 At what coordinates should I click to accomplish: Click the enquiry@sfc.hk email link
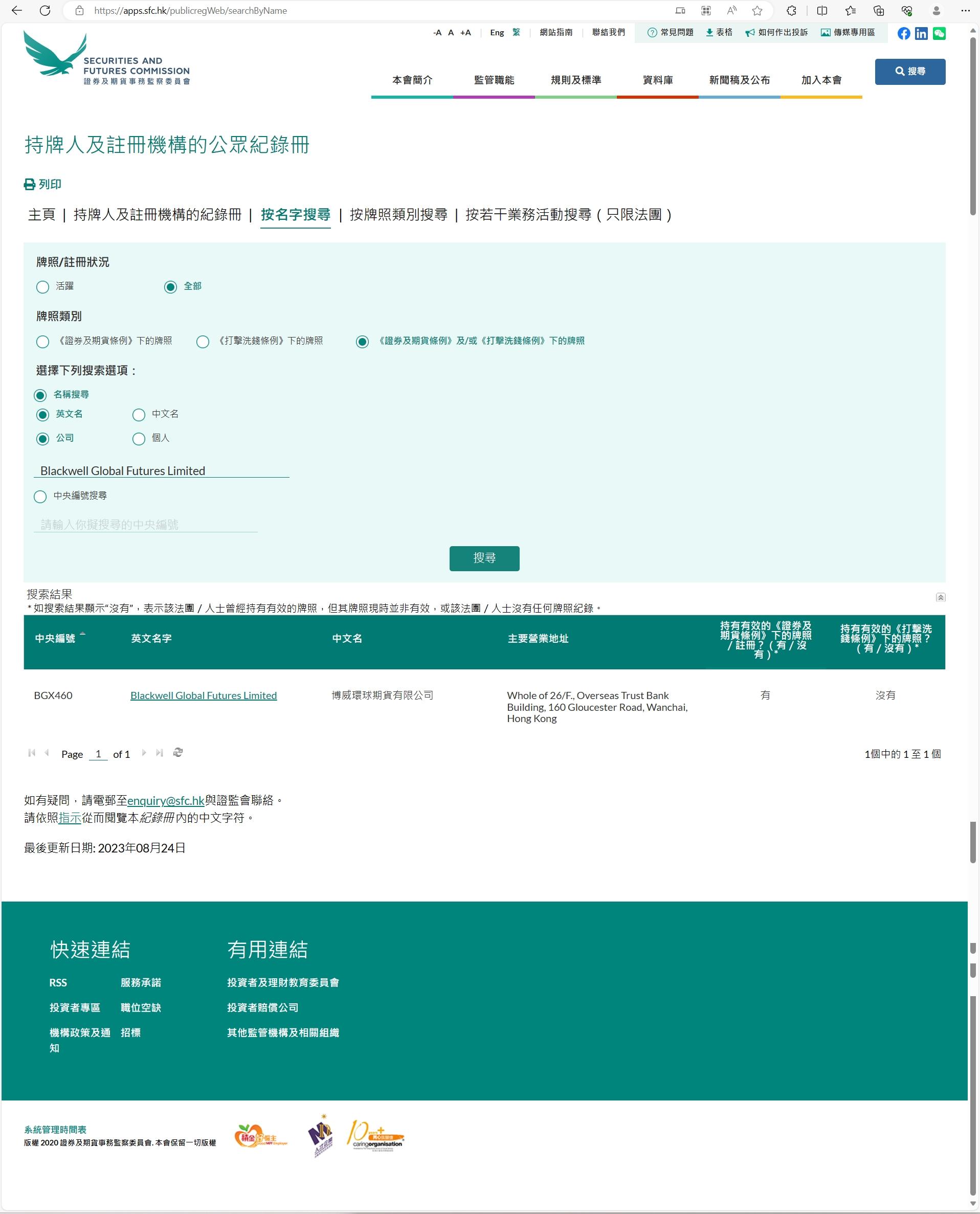coord(166,800)
